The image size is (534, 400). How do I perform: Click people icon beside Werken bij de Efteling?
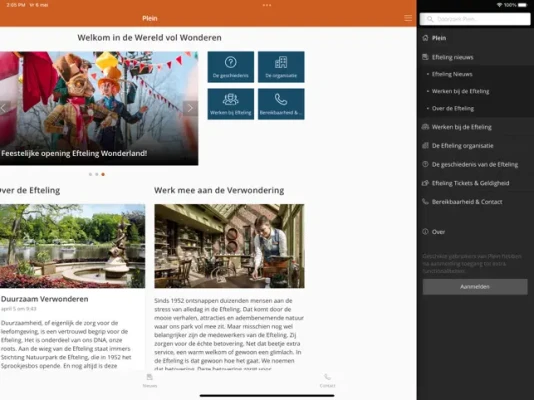(425, 127)
